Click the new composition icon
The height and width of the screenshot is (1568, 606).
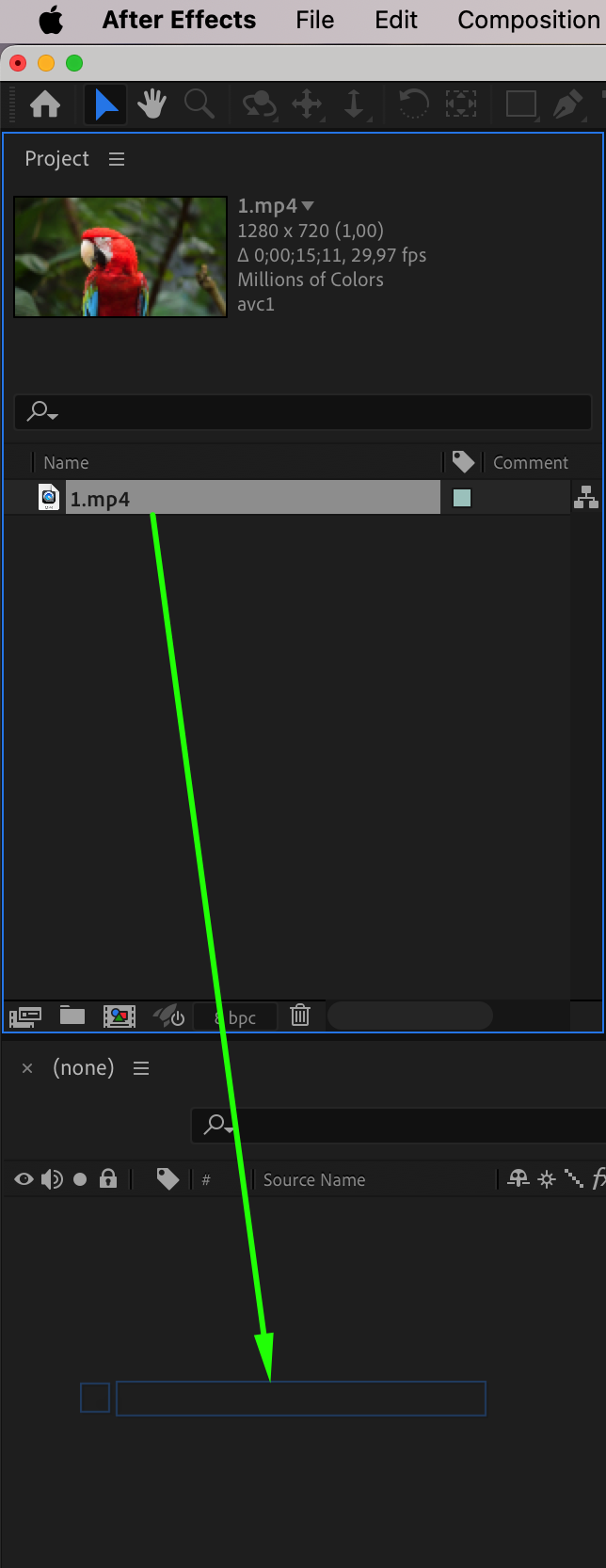[120, 1016]
